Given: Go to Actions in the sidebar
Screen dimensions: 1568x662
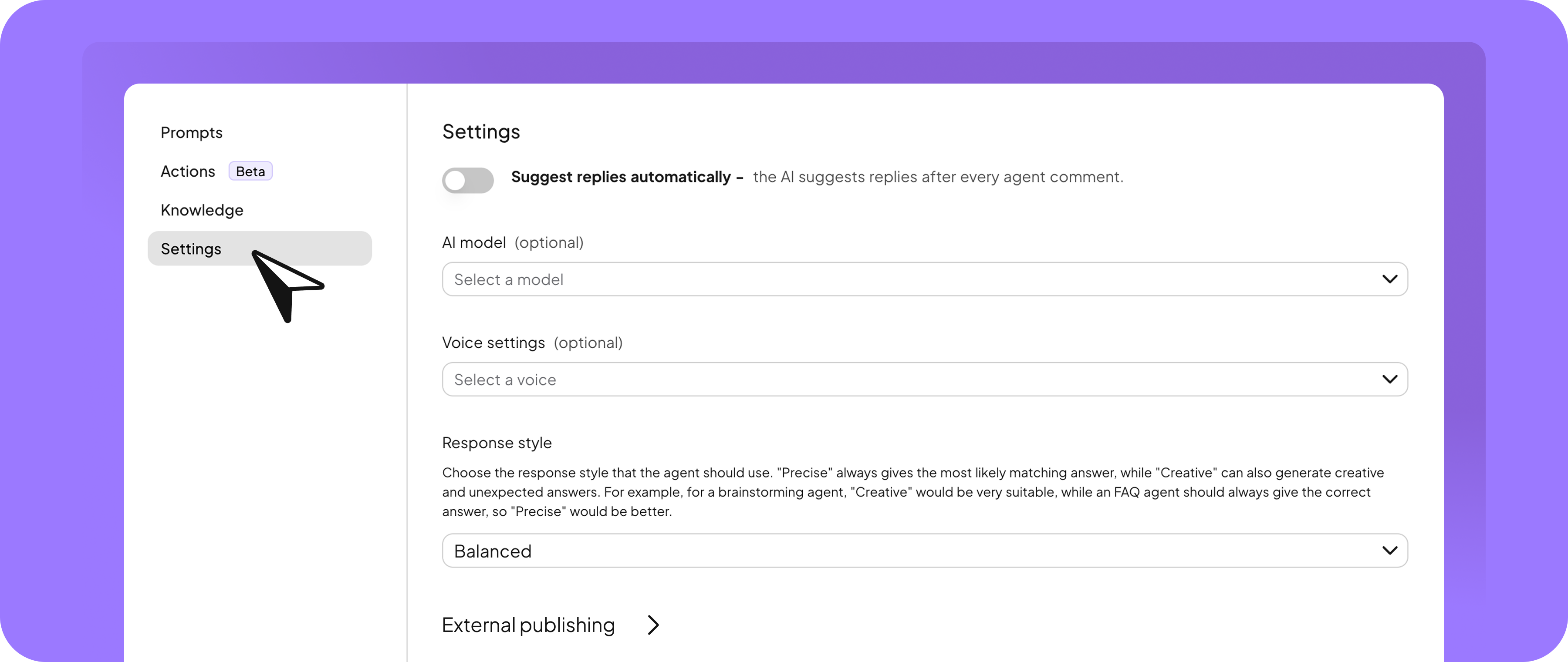Looking at the screenshot, I should click(x=187, y=171).
